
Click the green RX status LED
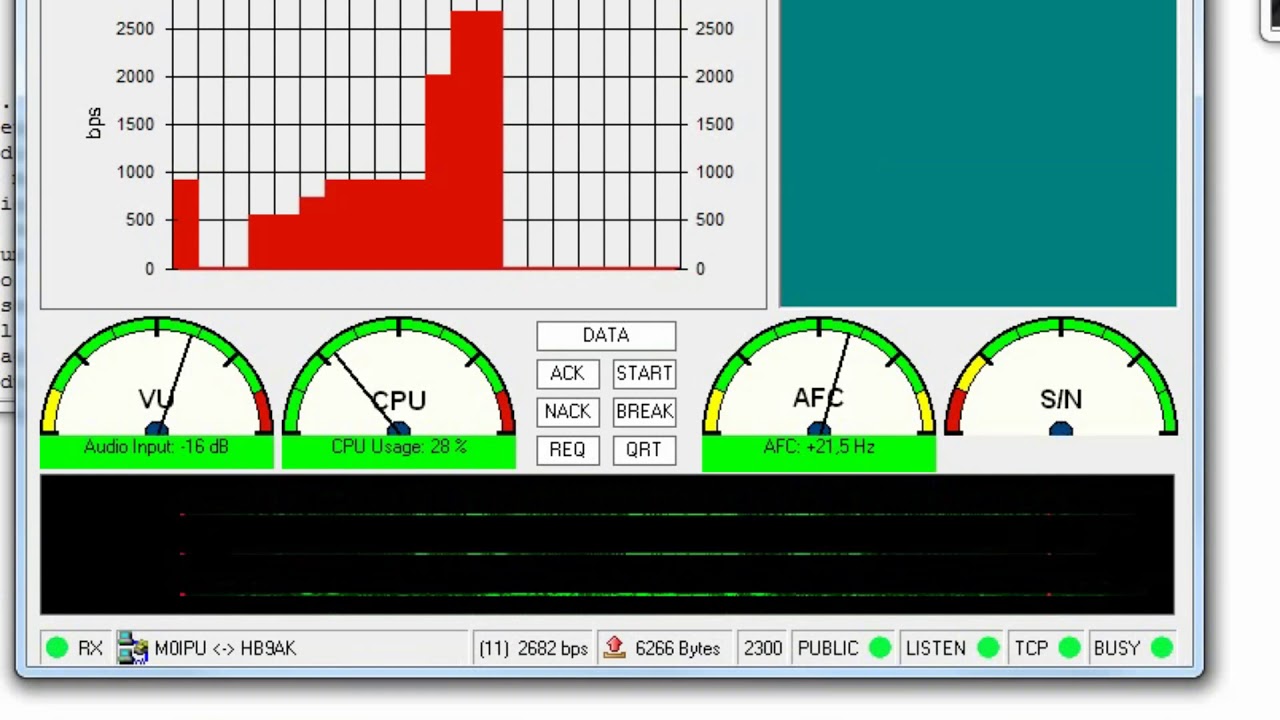[x=57, y=648]
